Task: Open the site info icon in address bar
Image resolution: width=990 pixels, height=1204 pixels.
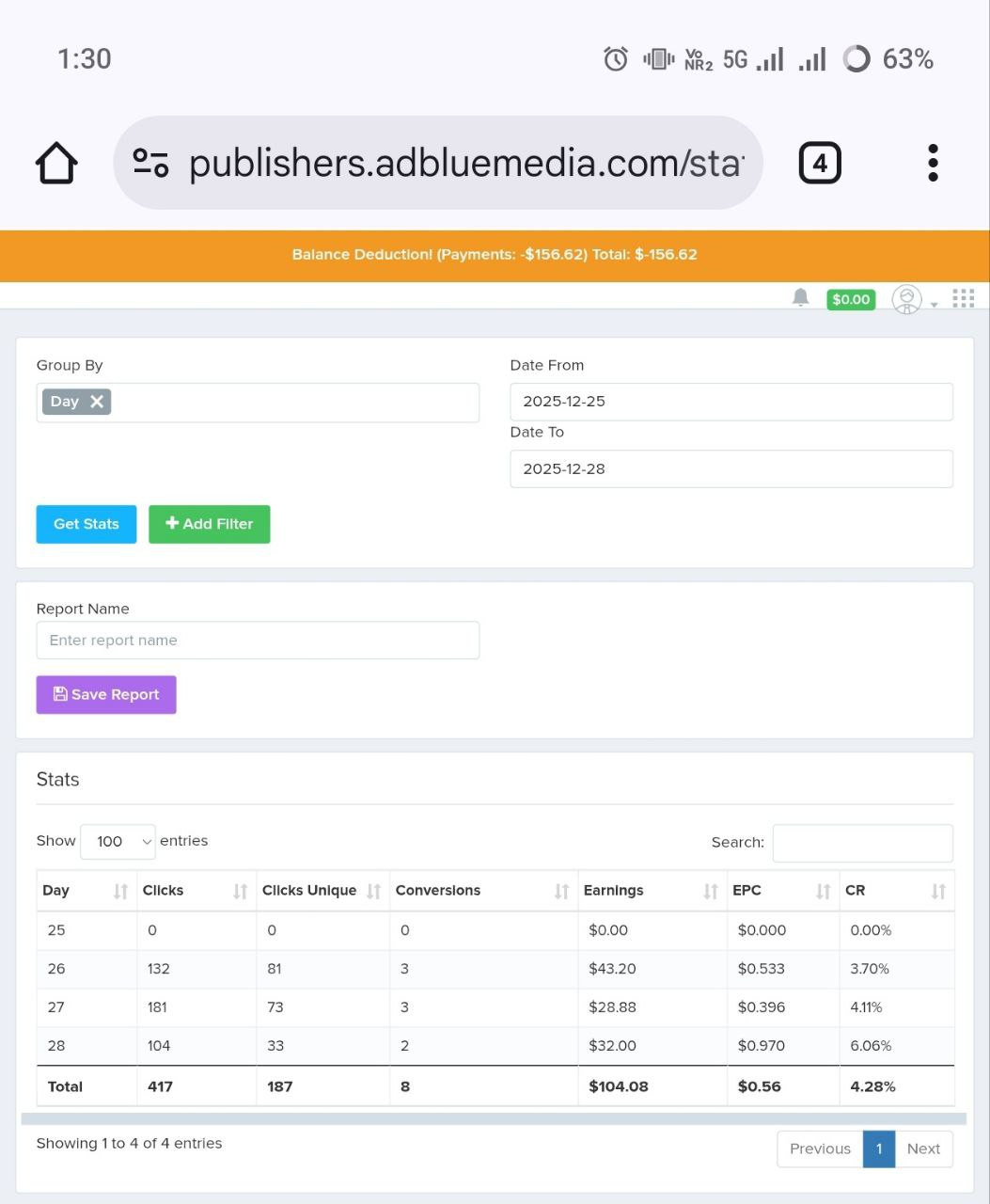Action: click(150, 163)
